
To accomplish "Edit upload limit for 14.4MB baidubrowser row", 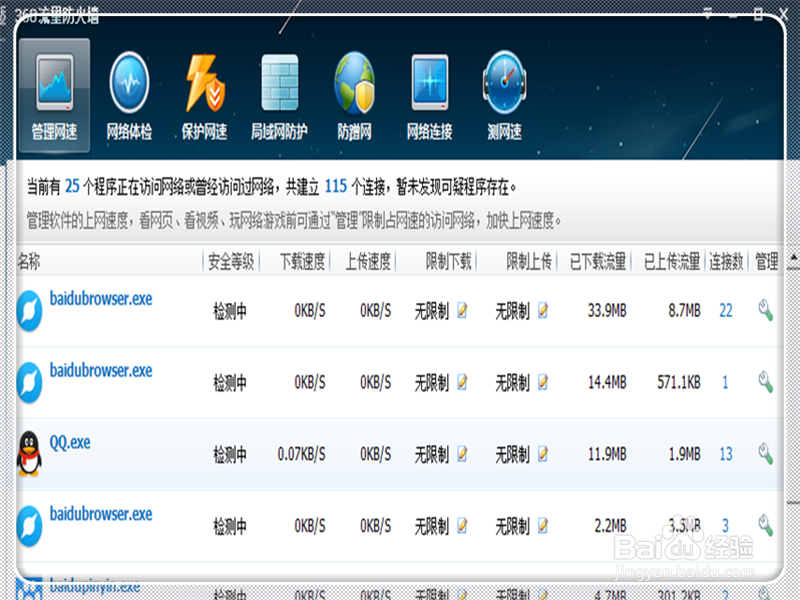I will click(x=543, y=382).
